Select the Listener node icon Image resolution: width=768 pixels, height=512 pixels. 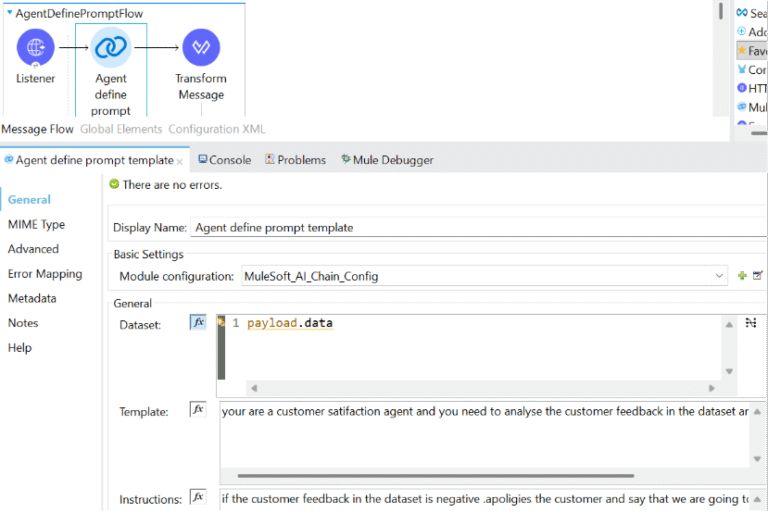35,47
